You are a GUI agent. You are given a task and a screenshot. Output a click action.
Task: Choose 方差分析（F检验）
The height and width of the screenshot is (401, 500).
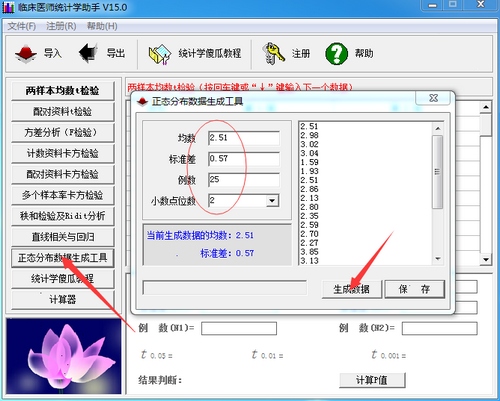click(63, 133)
